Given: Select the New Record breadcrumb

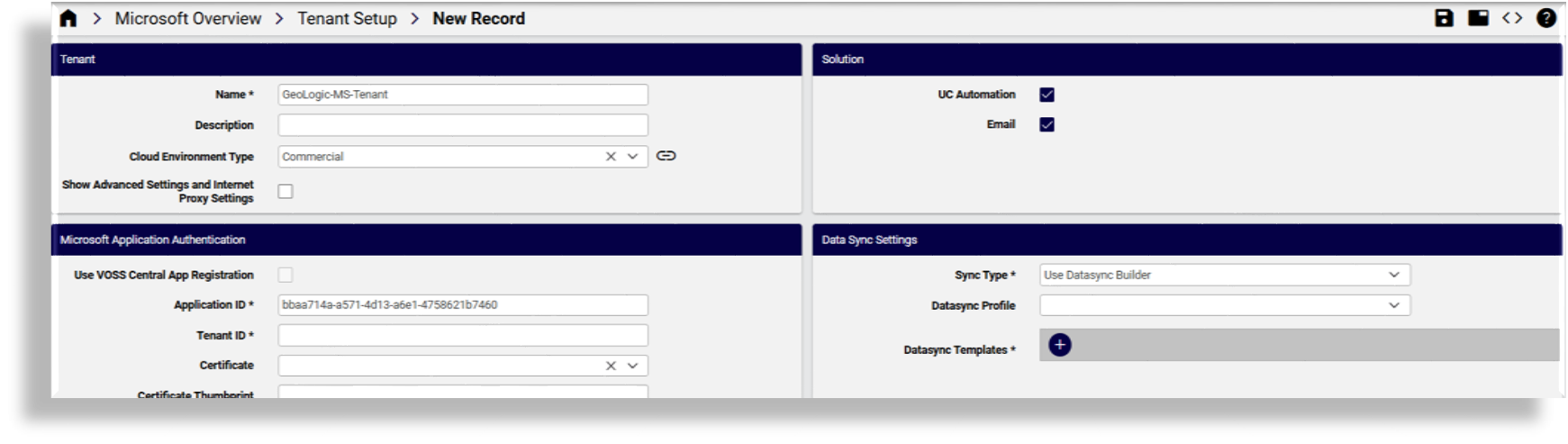Looking at the screenshot, I should (x=478, y=19).
